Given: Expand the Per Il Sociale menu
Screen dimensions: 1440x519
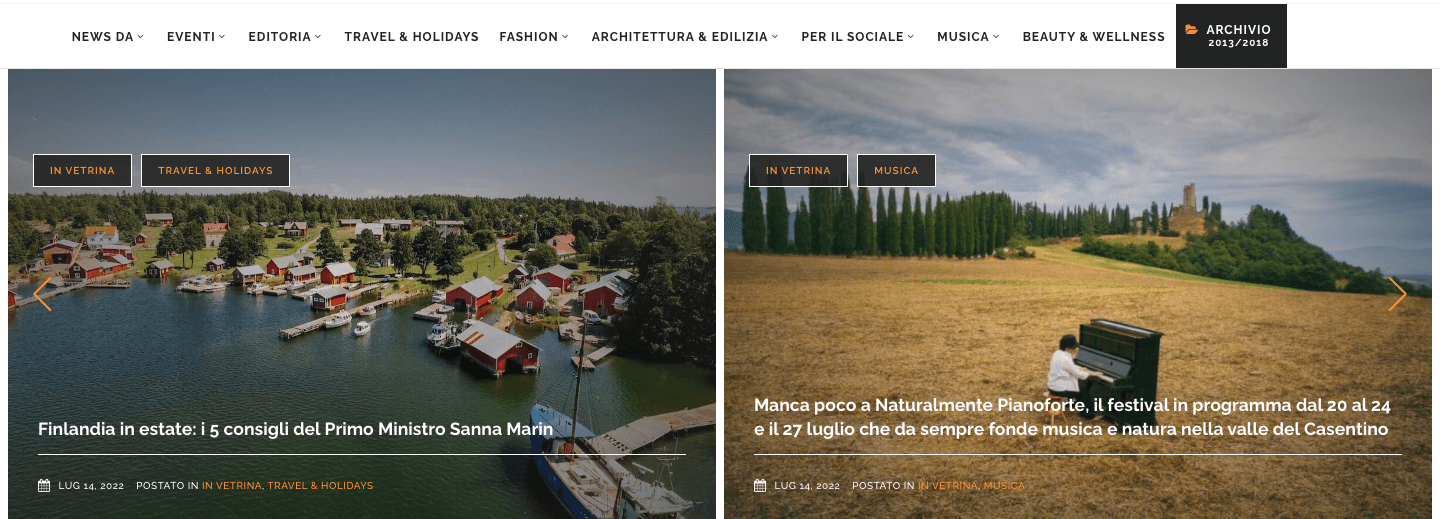Looking at the screenshot, I should click(858, 37).
